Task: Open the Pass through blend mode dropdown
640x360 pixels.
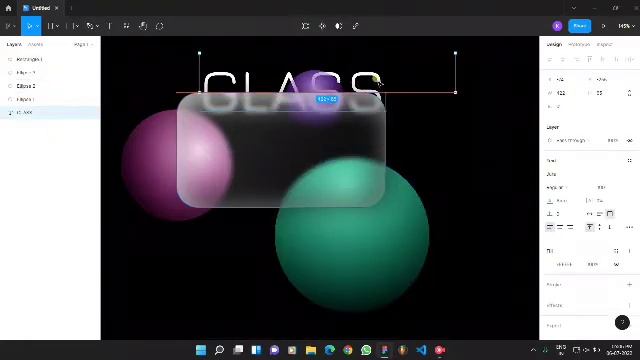Action: pos(569,140)
